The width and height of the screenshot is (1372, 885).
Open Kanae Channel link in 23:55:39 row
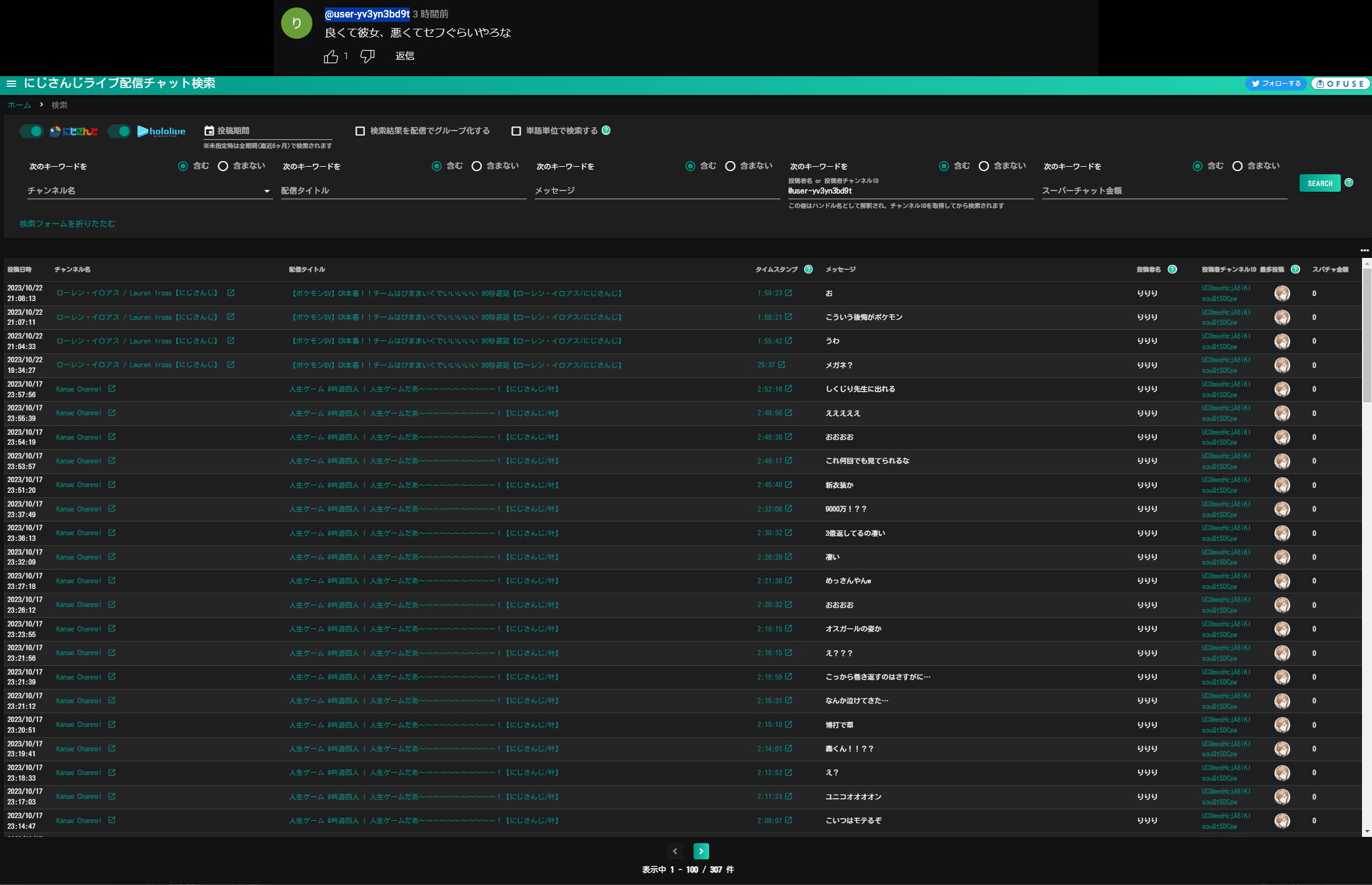tap(79, 413)
